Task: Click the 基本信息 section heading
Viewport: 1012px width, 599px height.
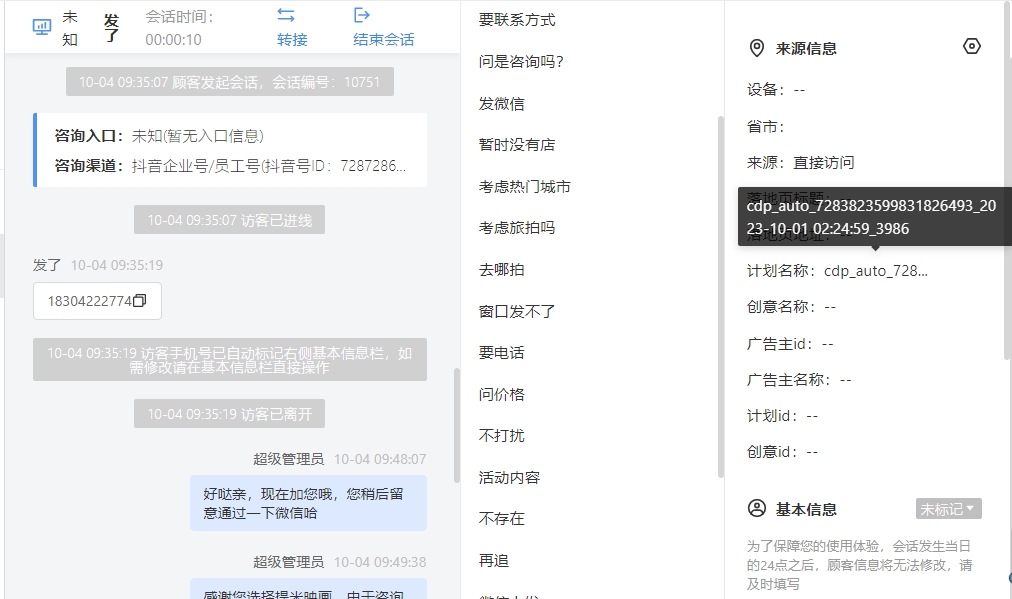Action: (806, 509)
